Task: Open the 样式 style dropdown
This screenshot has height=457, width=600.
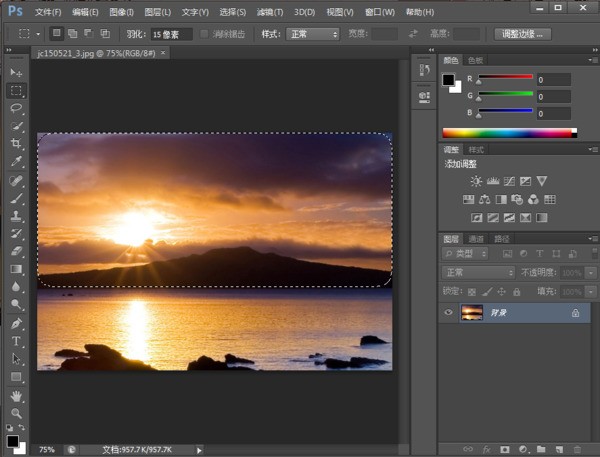Action: (312, 34)
